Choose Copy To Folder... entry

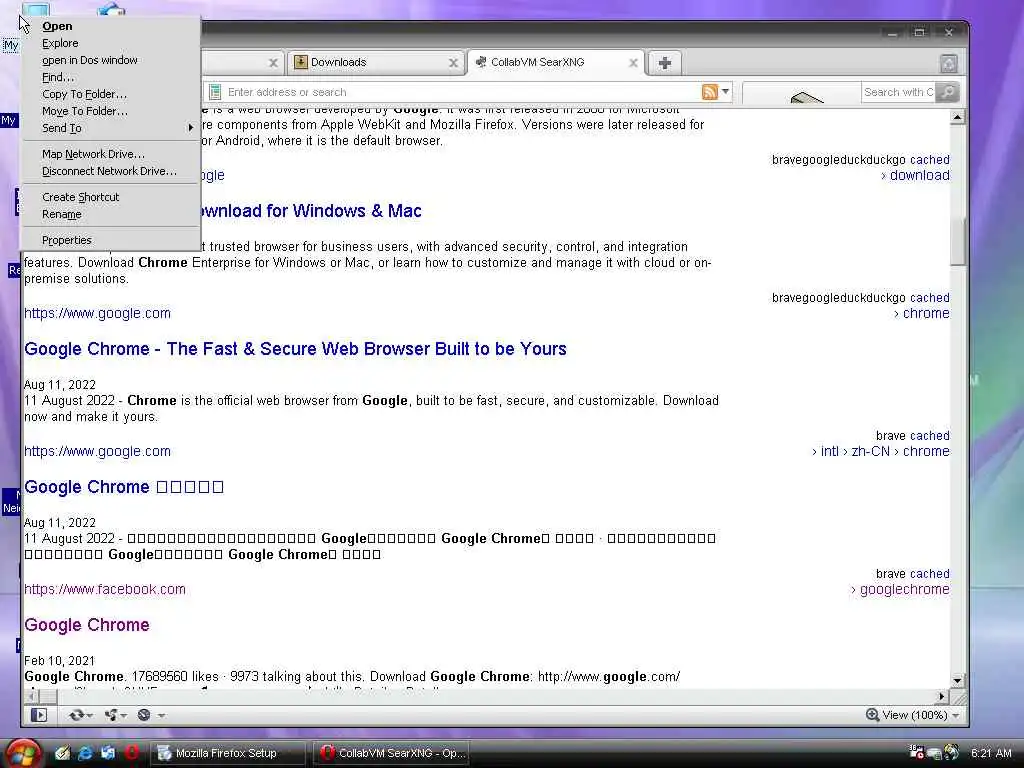(111, 94)
